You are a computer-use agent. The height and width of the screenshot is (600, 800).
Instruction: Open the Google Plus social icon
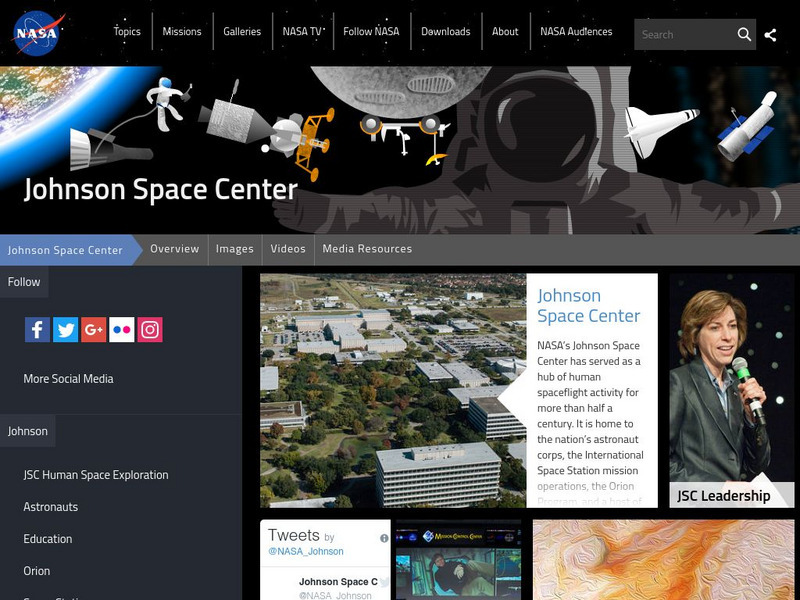pyautogui.click(x=93, y=330)
